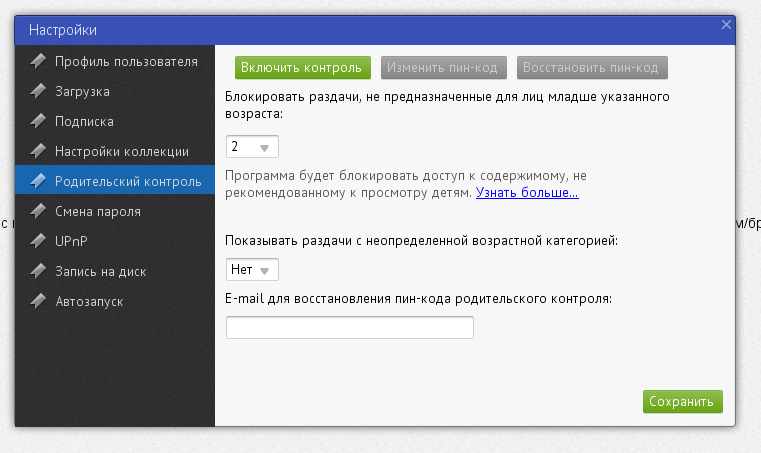Switch to the Подписка section
The image size is (761, 453).
[x=115, y=121]
